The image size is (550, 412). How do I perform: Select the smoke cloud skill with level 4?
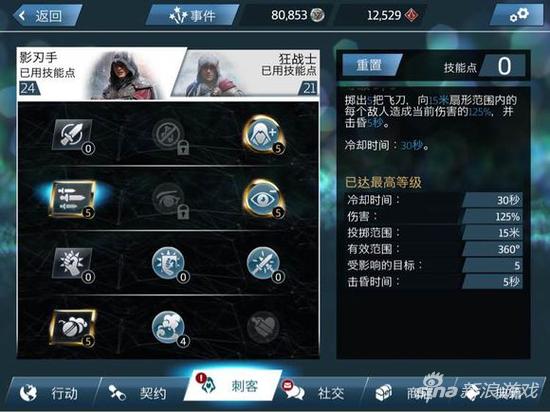coord(169,327)
